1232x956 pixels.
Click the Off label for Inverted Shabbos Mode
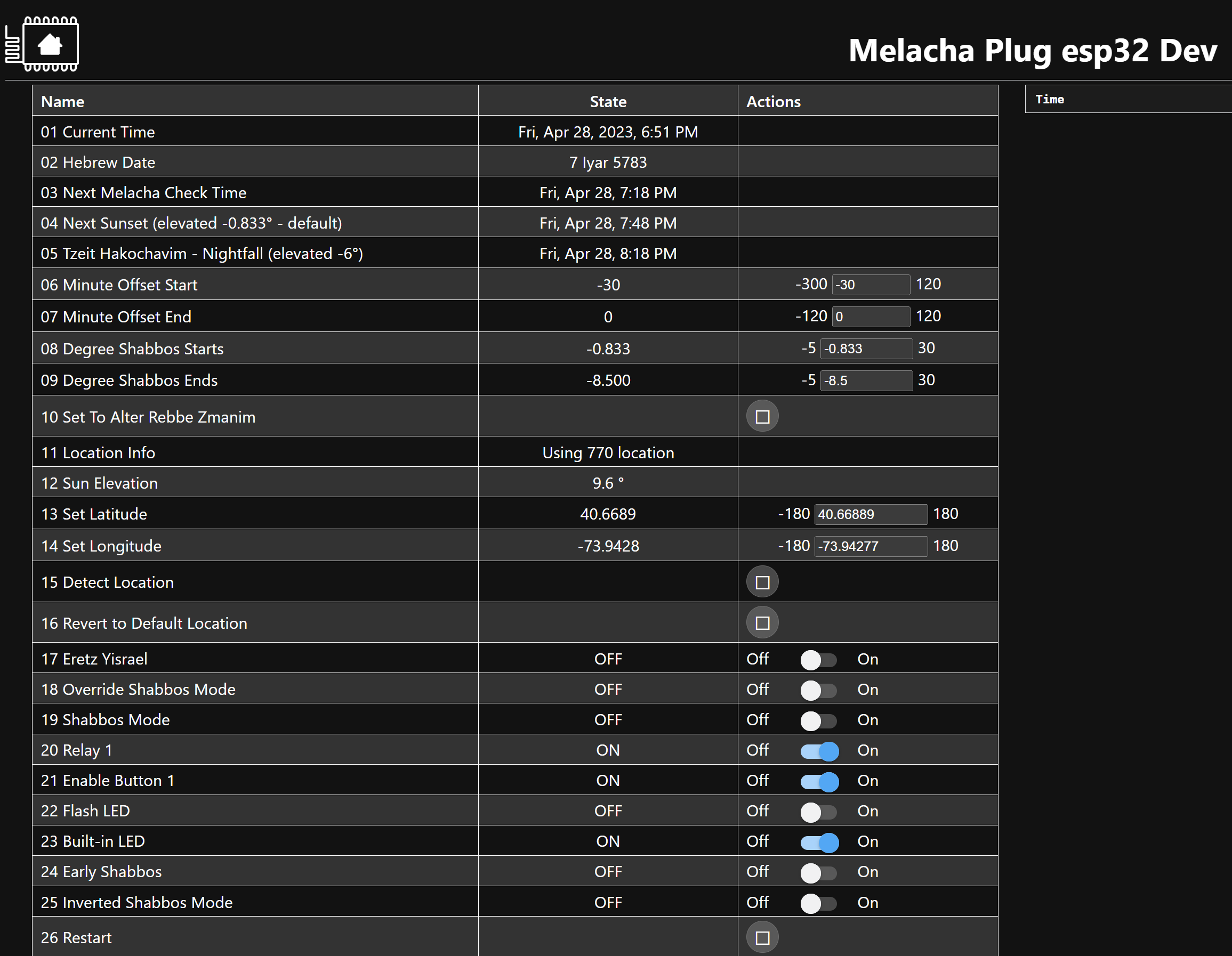(x=758, y=903)
